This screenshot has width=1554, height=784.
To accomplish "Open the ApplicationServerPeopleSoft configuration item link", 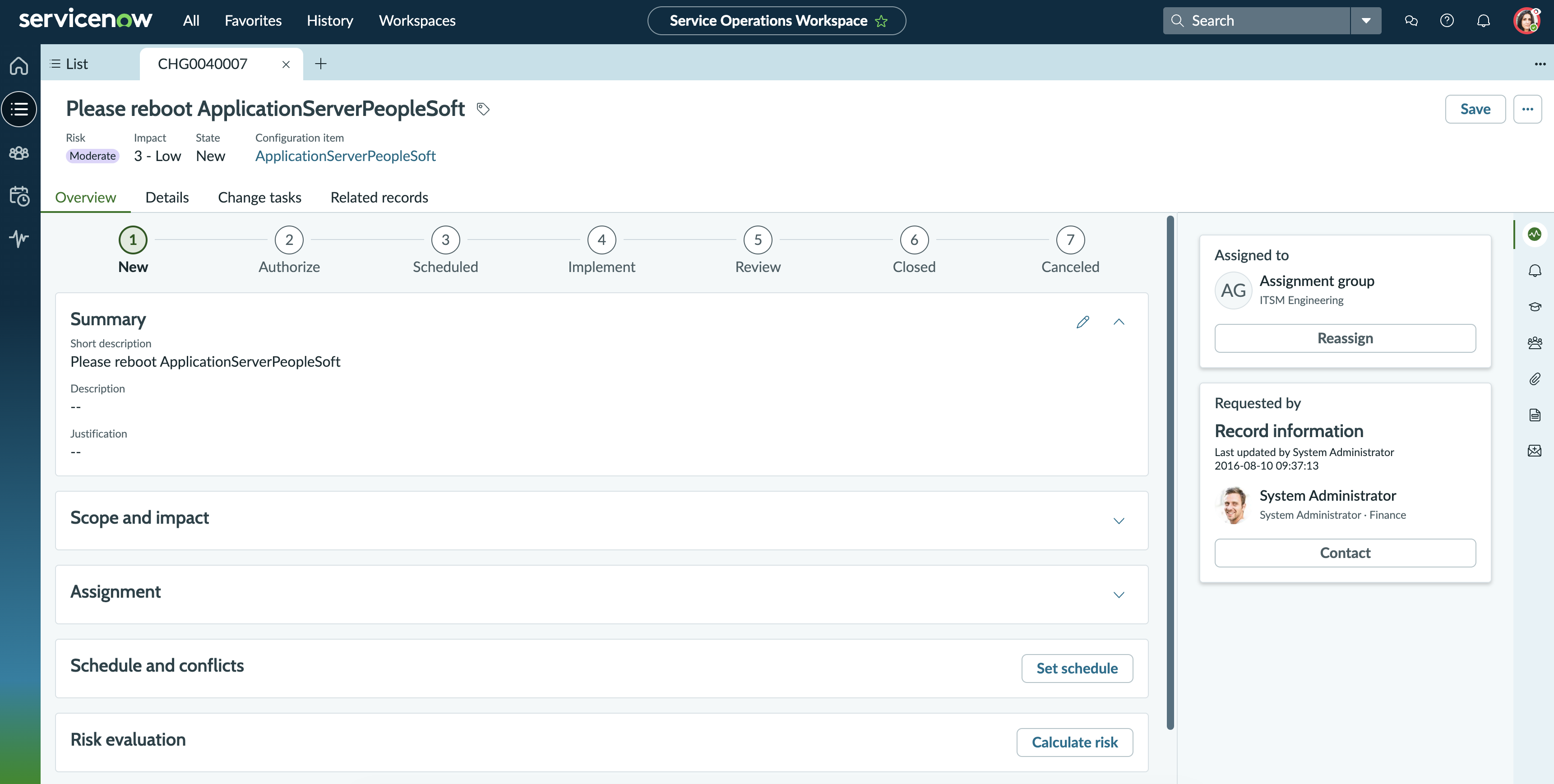I will pos(346,156).
